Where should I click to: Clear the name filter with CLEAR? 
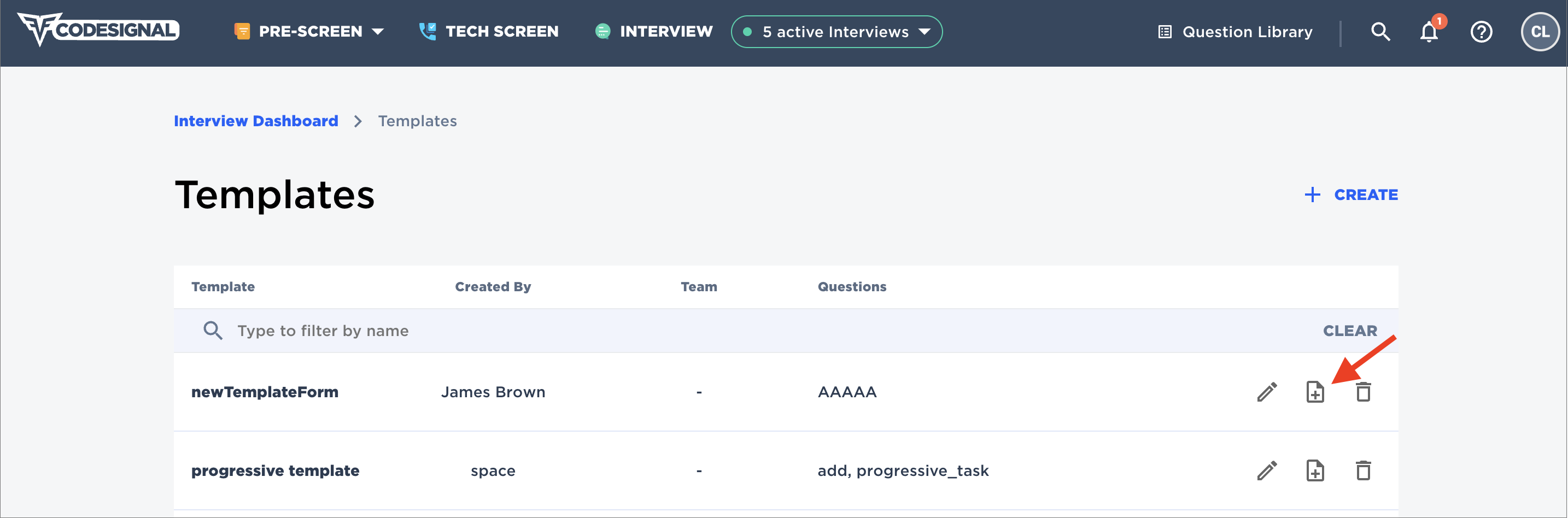tap(1349, 331)
